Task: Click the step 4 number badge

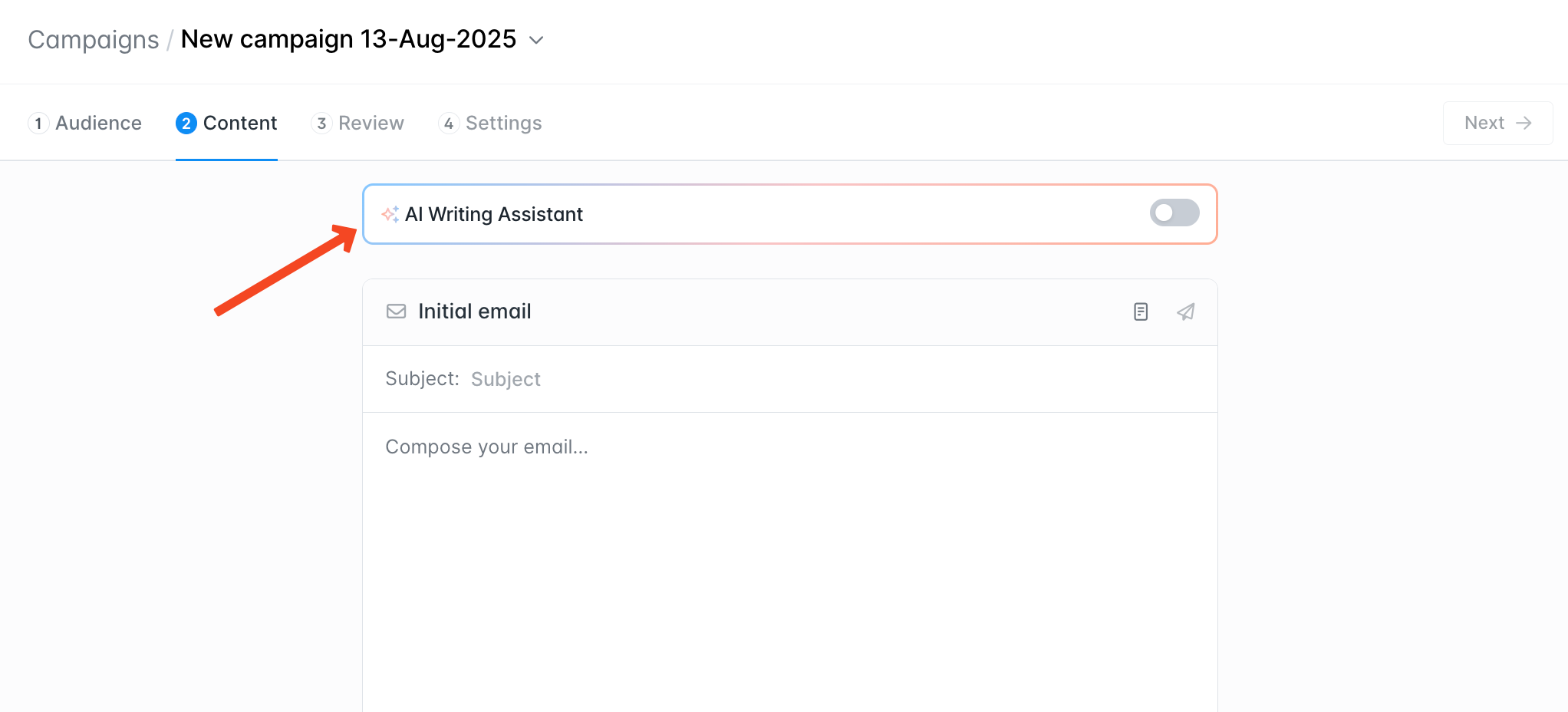Action: click(449, 123)
